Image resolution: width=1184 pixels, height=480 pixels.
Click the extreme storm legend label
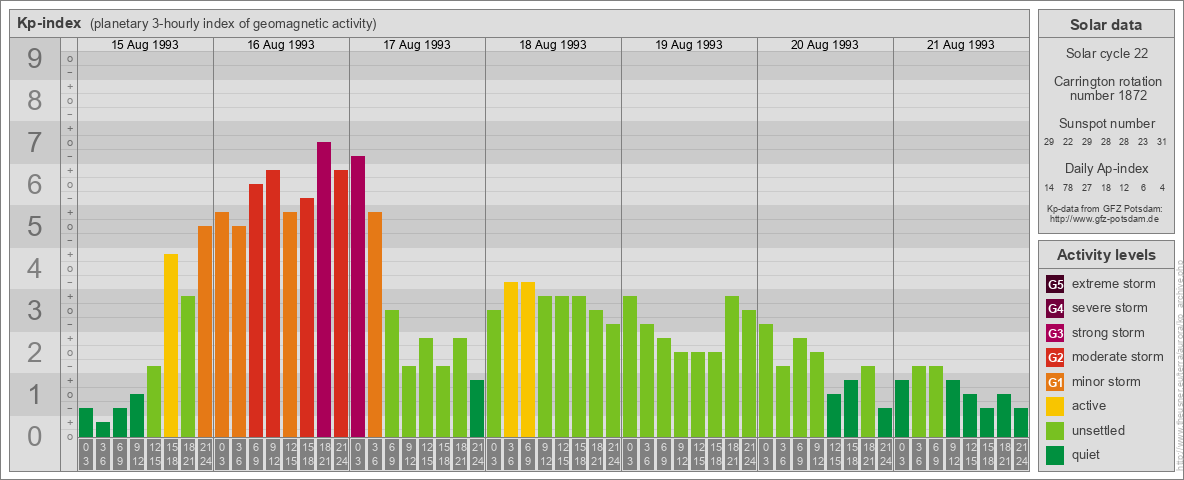point(1114,284)
